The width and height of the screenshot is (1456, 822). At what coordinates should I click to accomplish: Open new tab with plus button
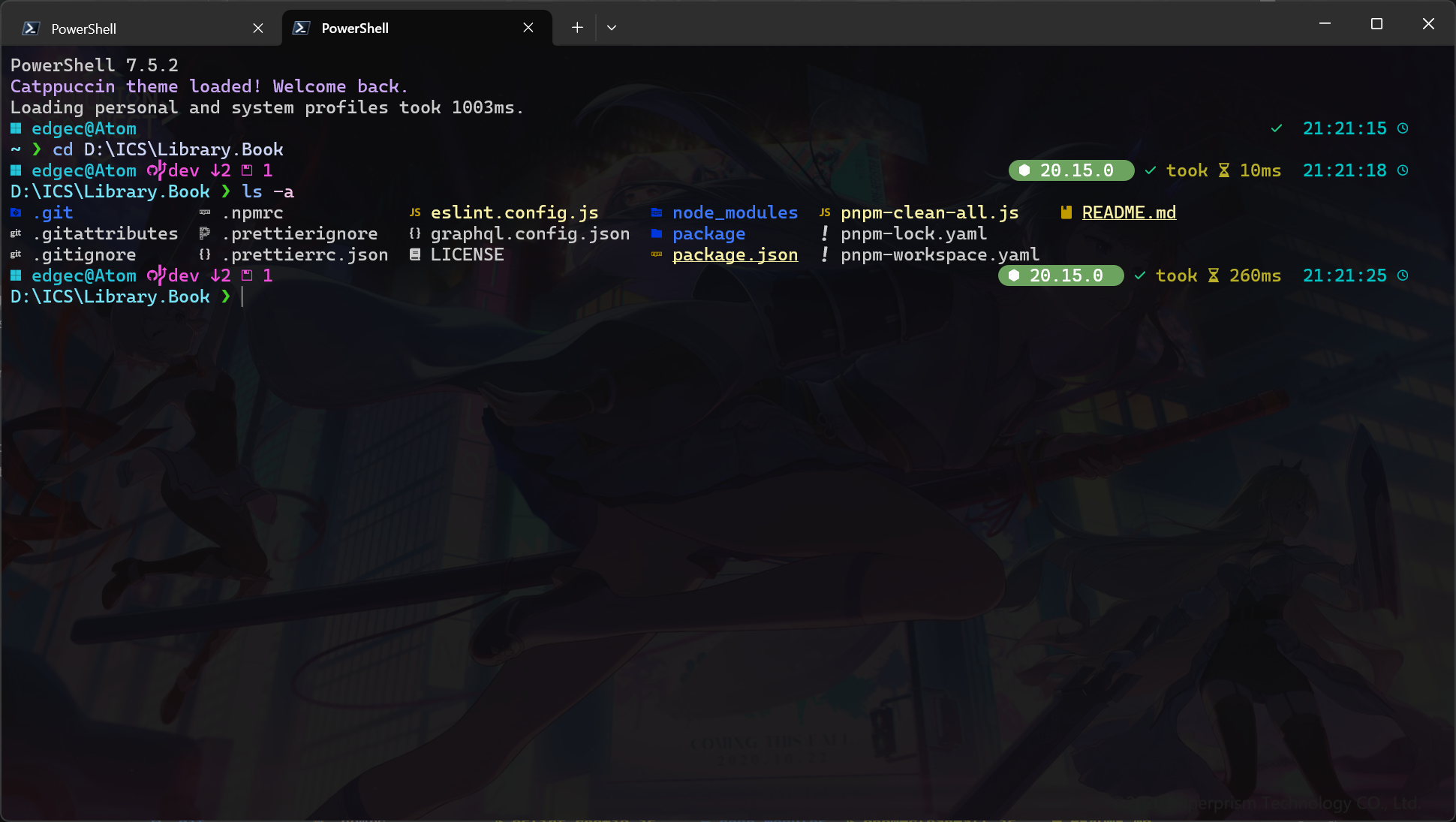[x=576, y=28]
